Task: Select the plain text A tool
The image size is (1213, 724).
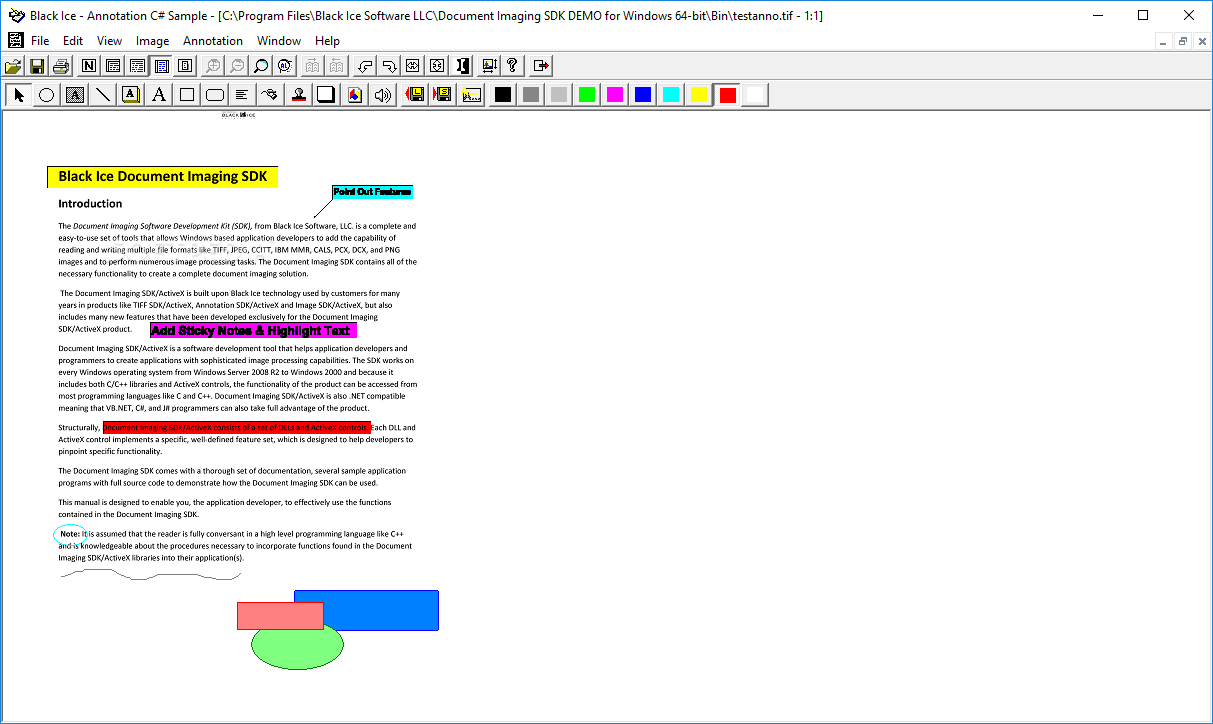Action: (x=159, y=95)
